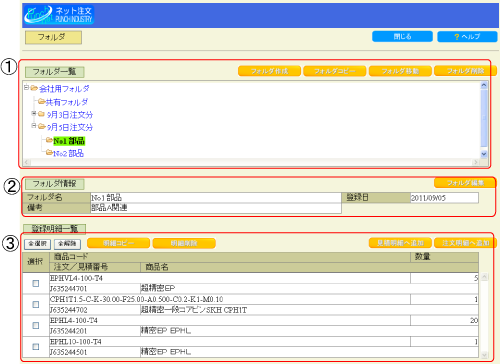Click order number J635244702

tap(68, 310)
